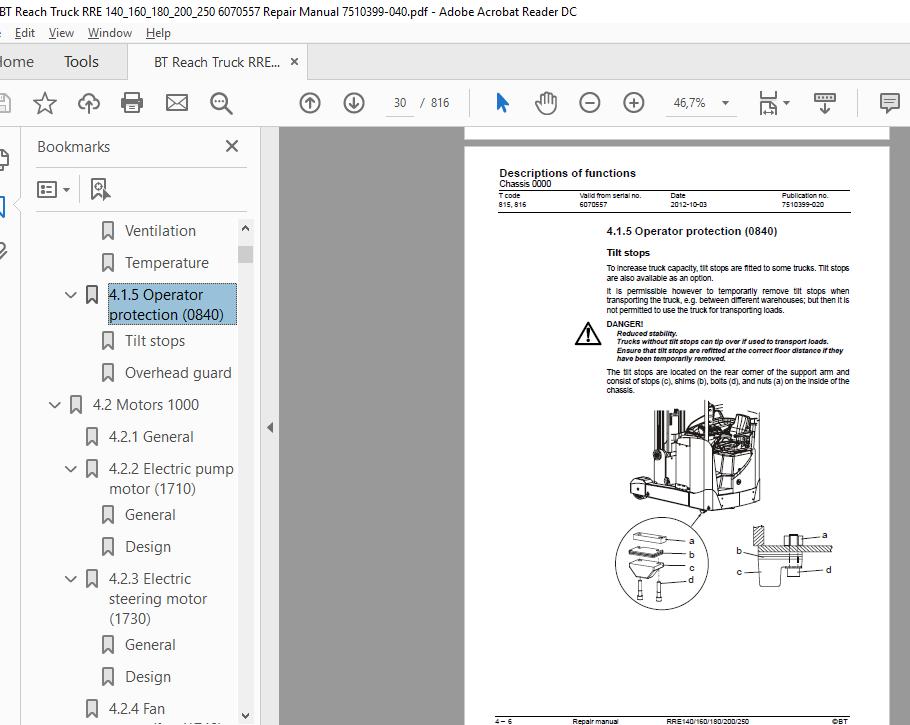Image resolution: width=910 pixels, height=725 pixels.
Task: Select Design under Electric steering motor
Action: coord(148,677)
